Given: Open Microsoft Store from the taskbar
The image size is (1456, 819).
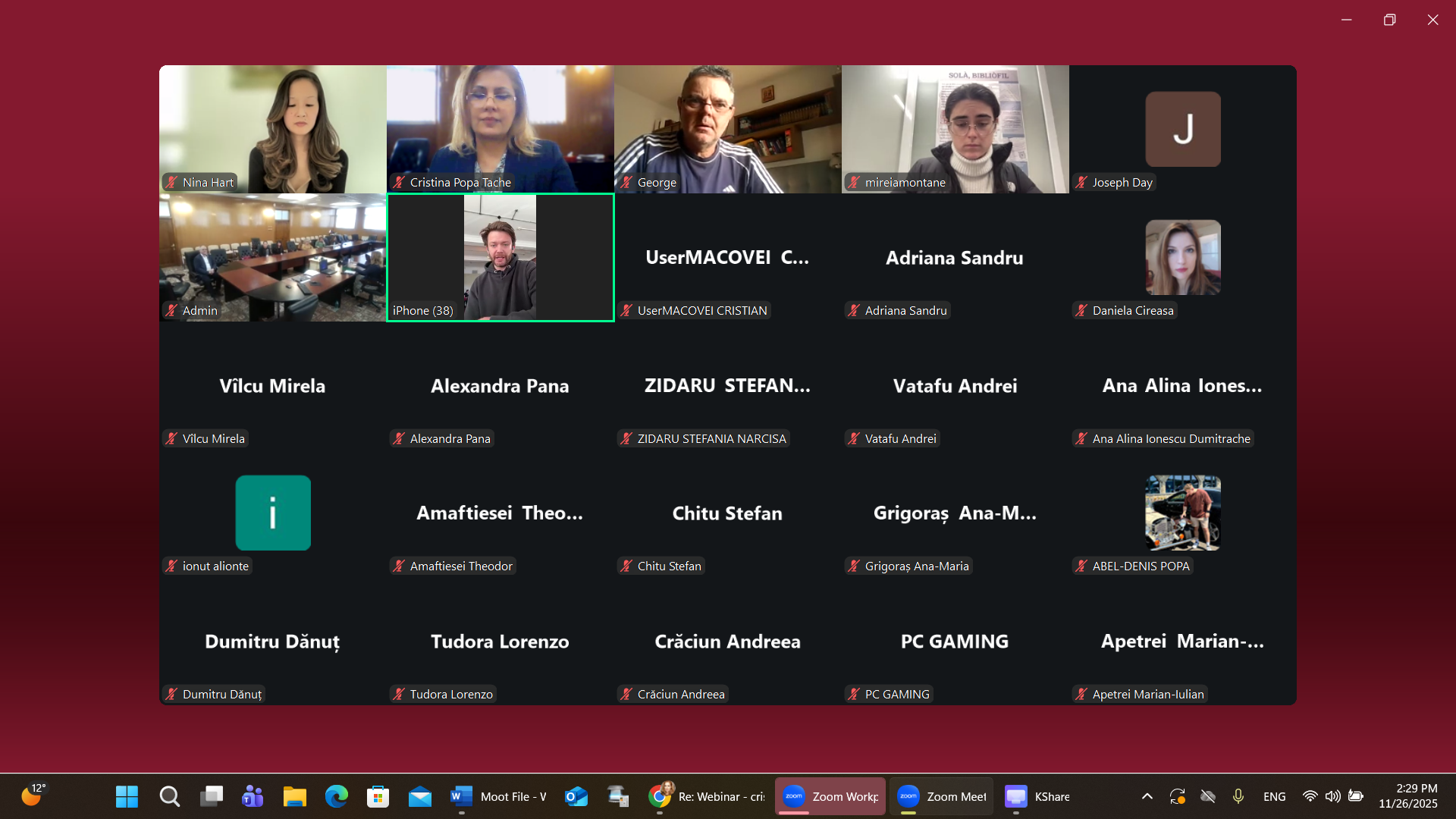Looking at the screenshot, I should click(x=378, y=796).
